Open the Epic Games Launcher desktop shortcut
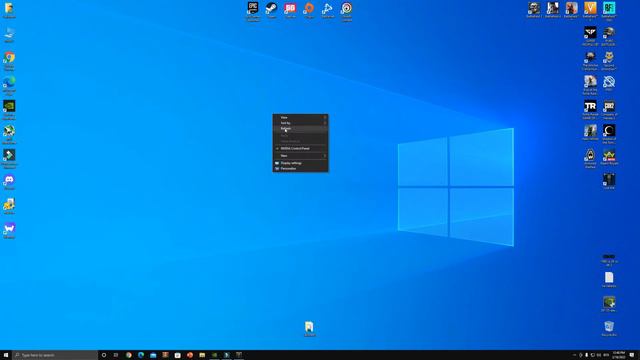640x360 pixels. point(253,11)
